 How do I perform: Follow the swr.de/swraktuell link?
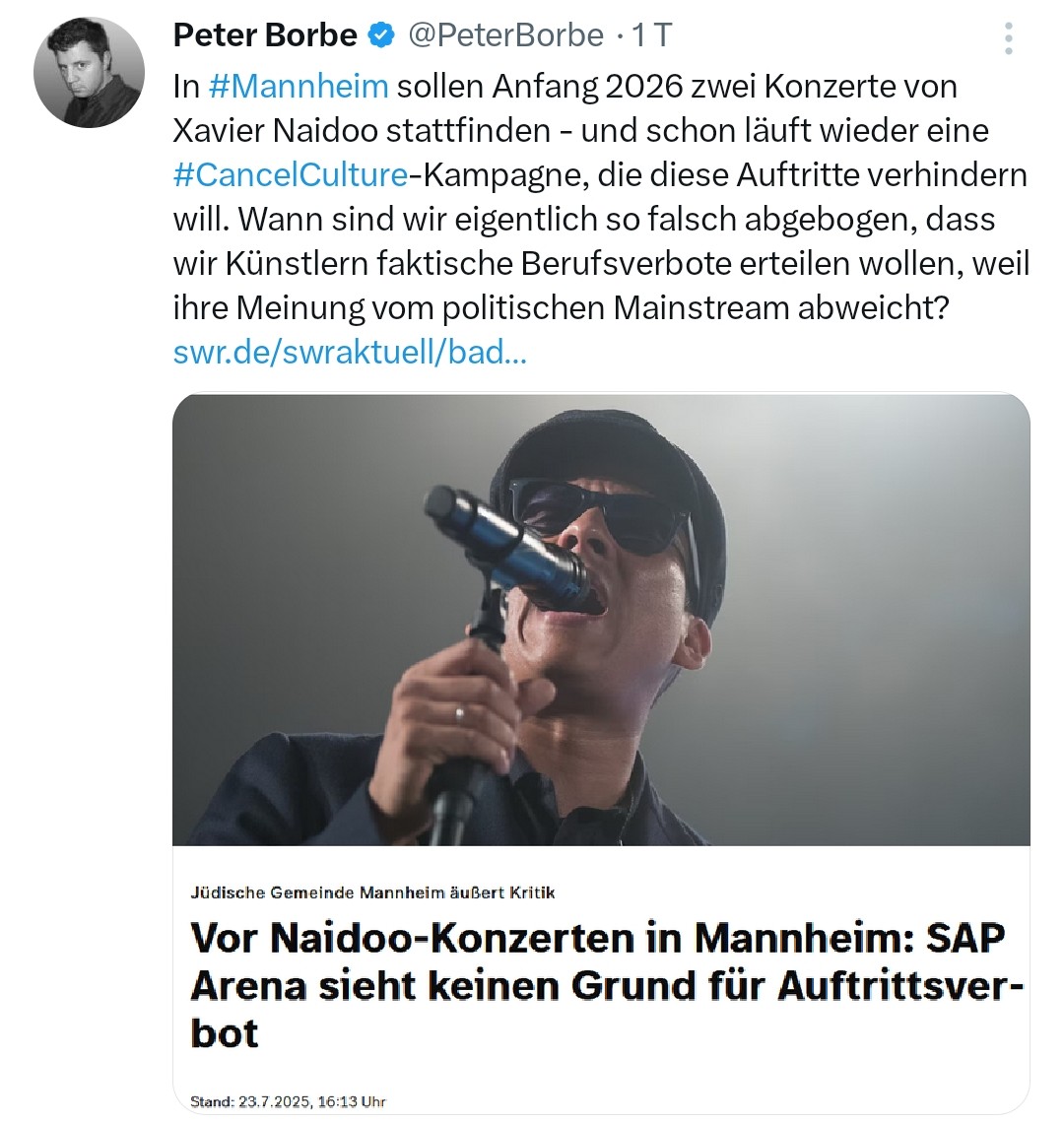pos(350,353)
